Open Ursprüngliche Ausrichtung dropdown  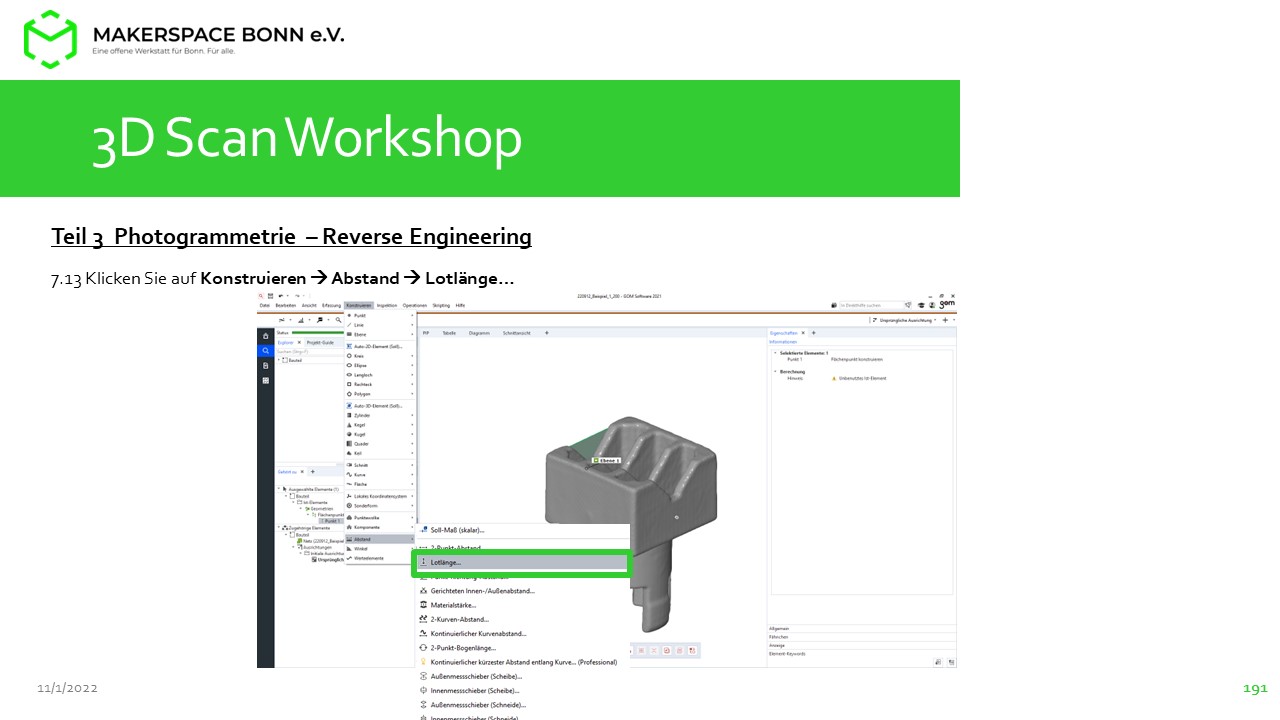[905, 320]
